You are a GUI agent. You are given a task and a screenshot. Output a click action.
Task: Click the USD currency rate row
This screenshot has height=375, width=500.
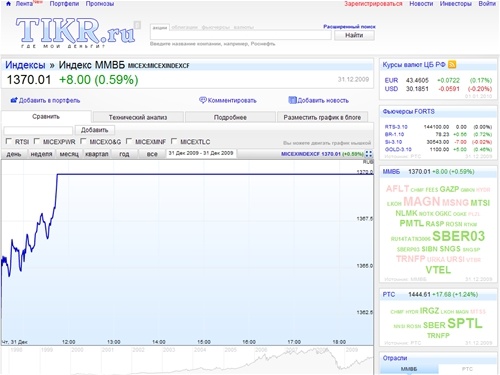438,89
